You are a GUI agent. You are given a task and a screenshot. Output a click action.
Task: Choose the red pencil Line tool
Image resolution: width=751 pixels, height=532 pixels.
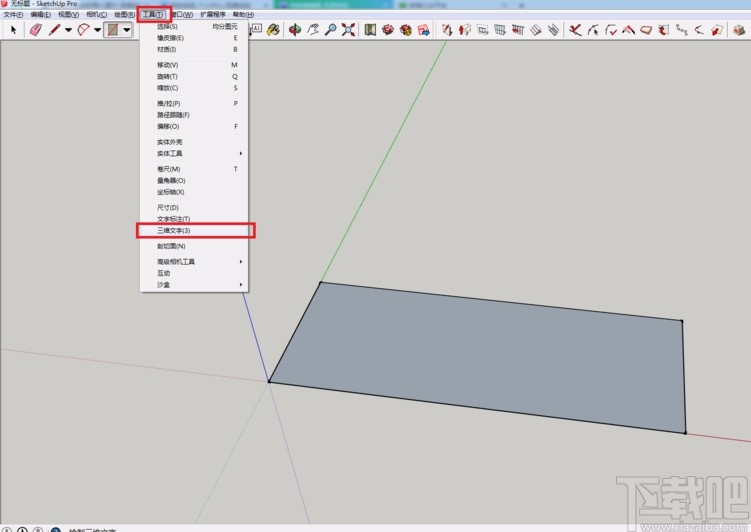tap(54, 30)
